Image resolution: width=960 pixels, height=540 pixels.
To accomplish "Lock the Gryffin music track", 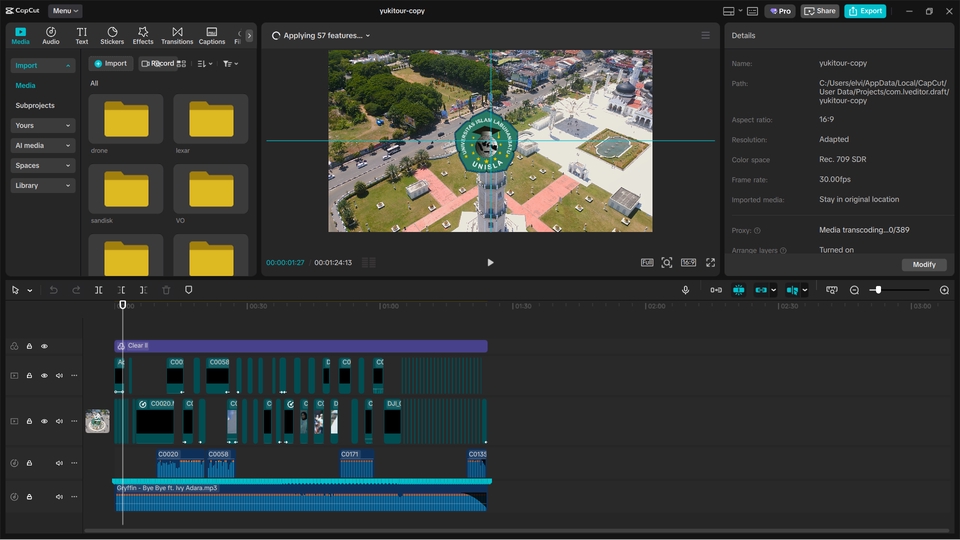I will click(29, 497).
